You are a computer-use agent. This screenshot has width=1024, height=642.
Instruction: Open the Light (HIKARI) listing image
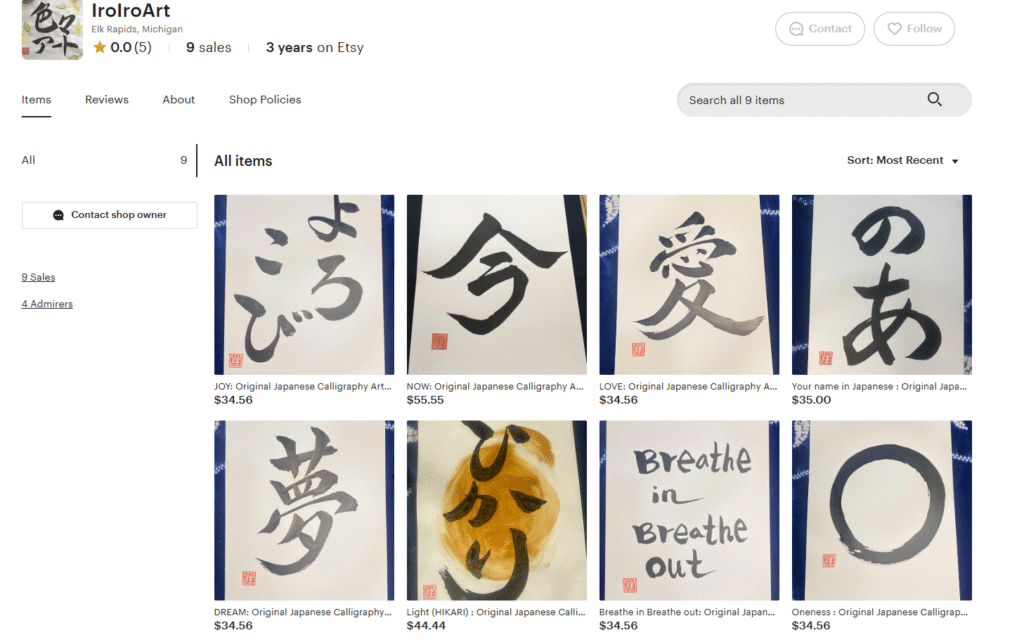496,510
